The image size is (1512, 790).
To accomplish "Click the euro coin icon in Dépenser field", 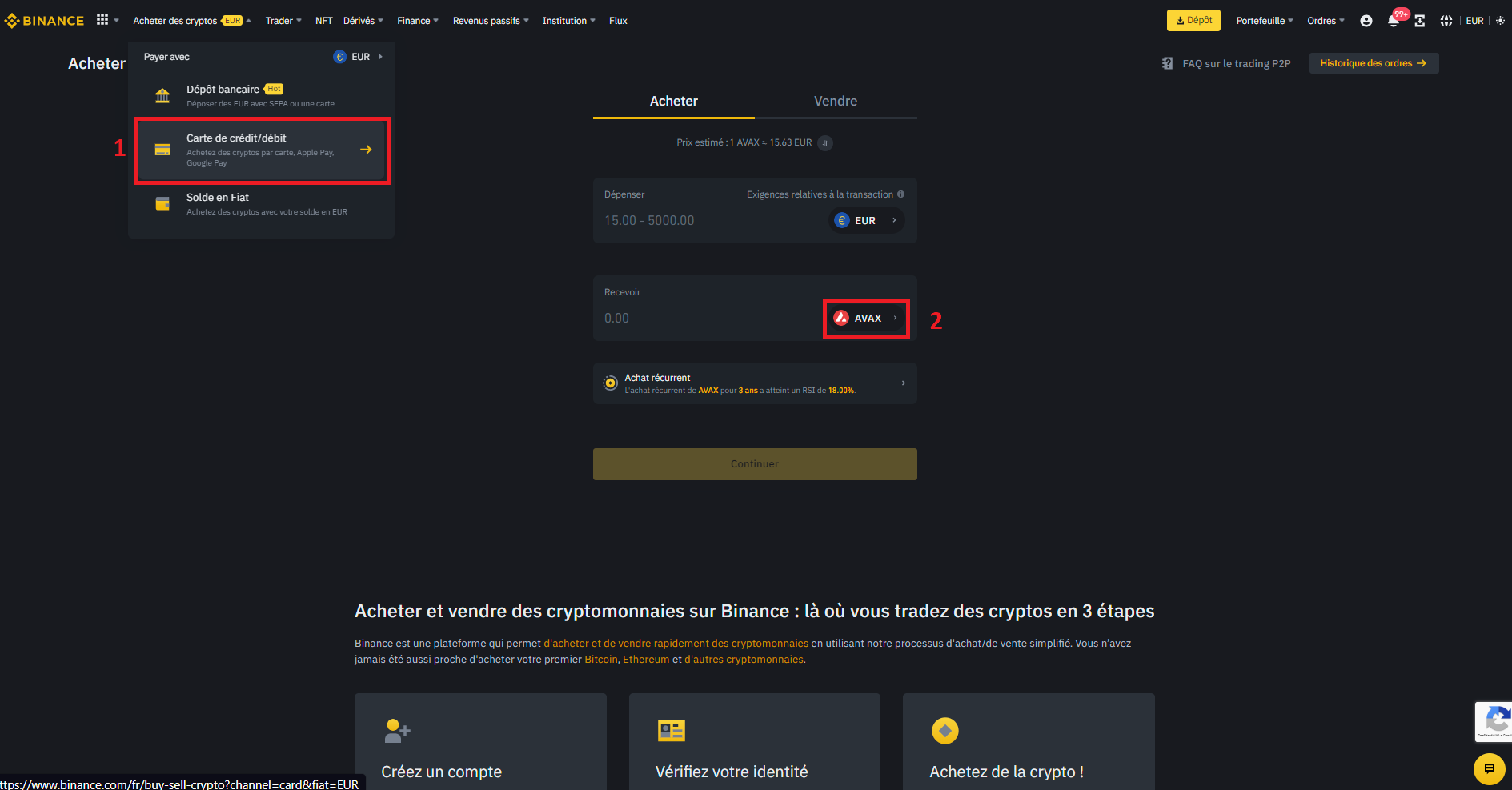I will click(842, 220).
